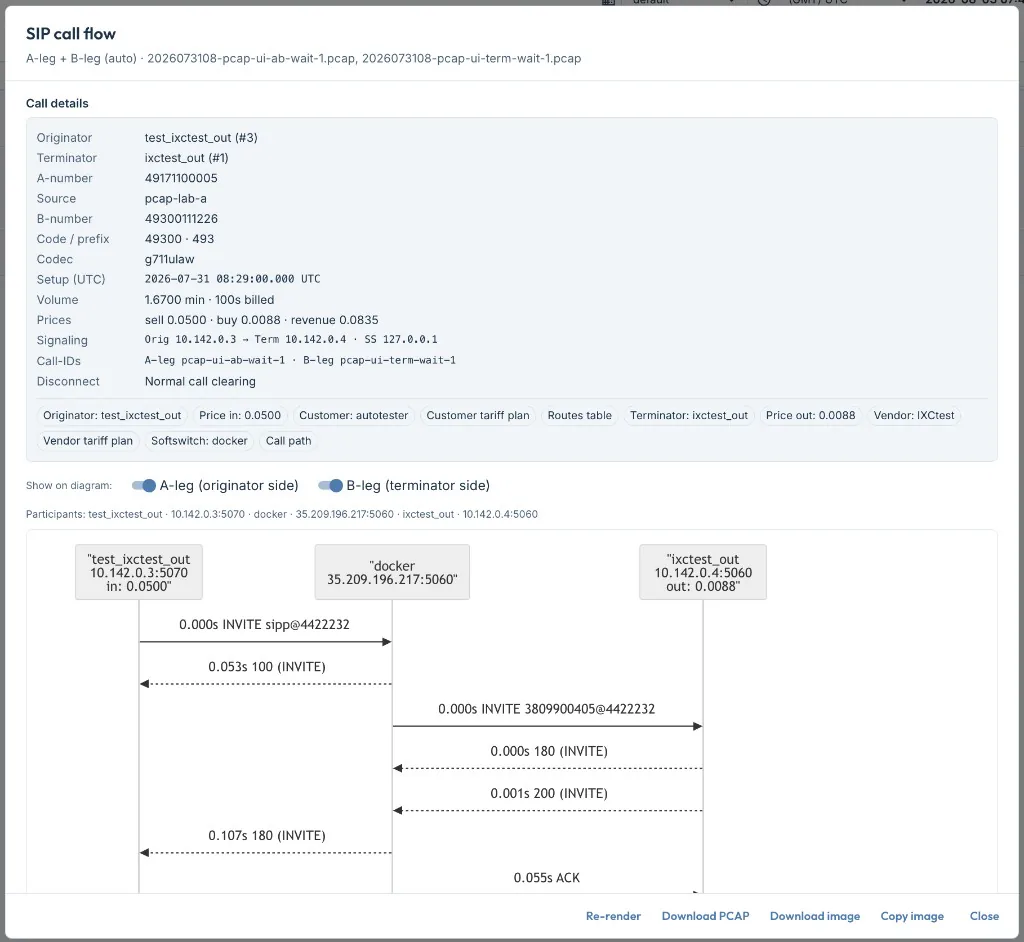Select the '0.053s 100 (INVITE)' message

coord(266,667)
